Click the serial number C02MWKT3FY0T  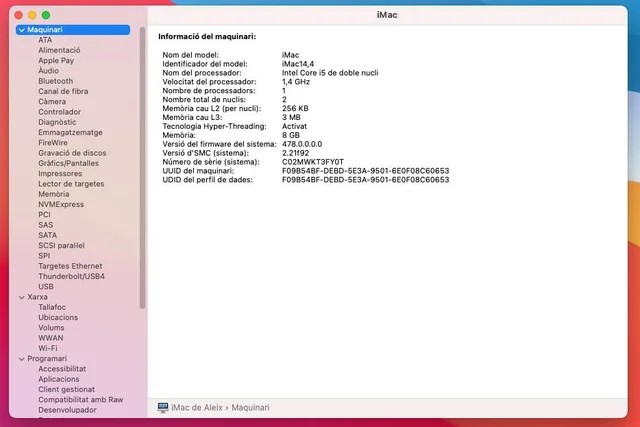click(313, 162)
